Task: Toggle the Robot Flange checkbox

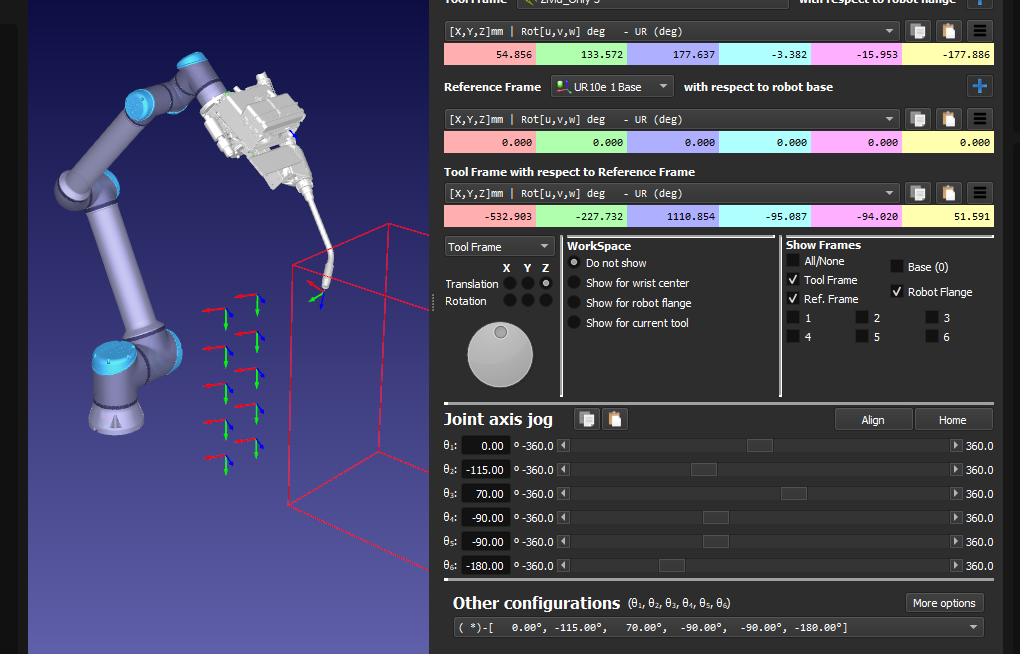Action: [897, 292]
